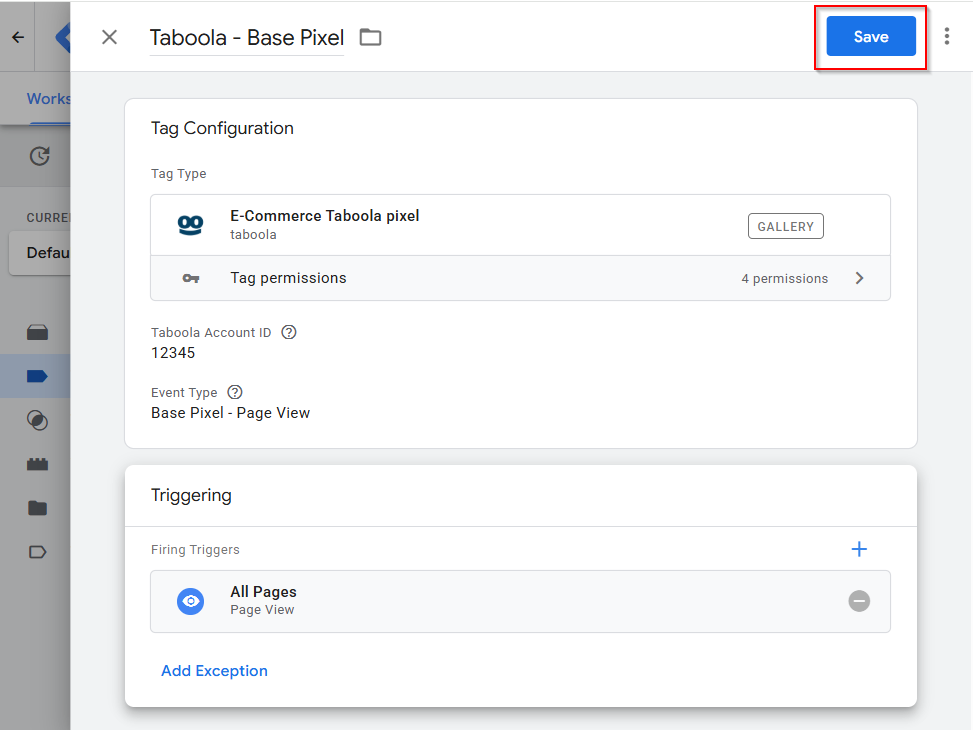Edit the tag name Taboola - Base Pixel

tap(246, 38)
